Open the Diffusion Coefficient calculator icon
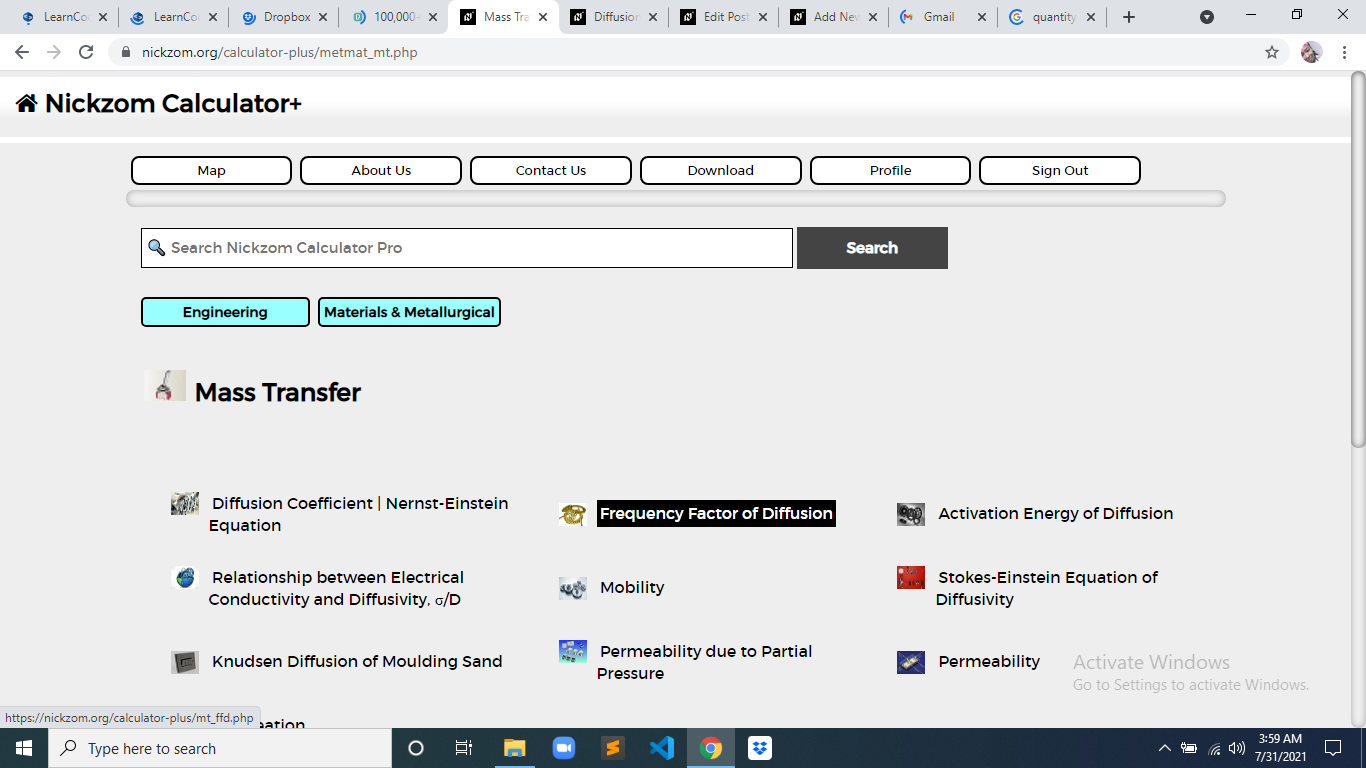This screenshot has width=1366, height=768. click(185, 503)
